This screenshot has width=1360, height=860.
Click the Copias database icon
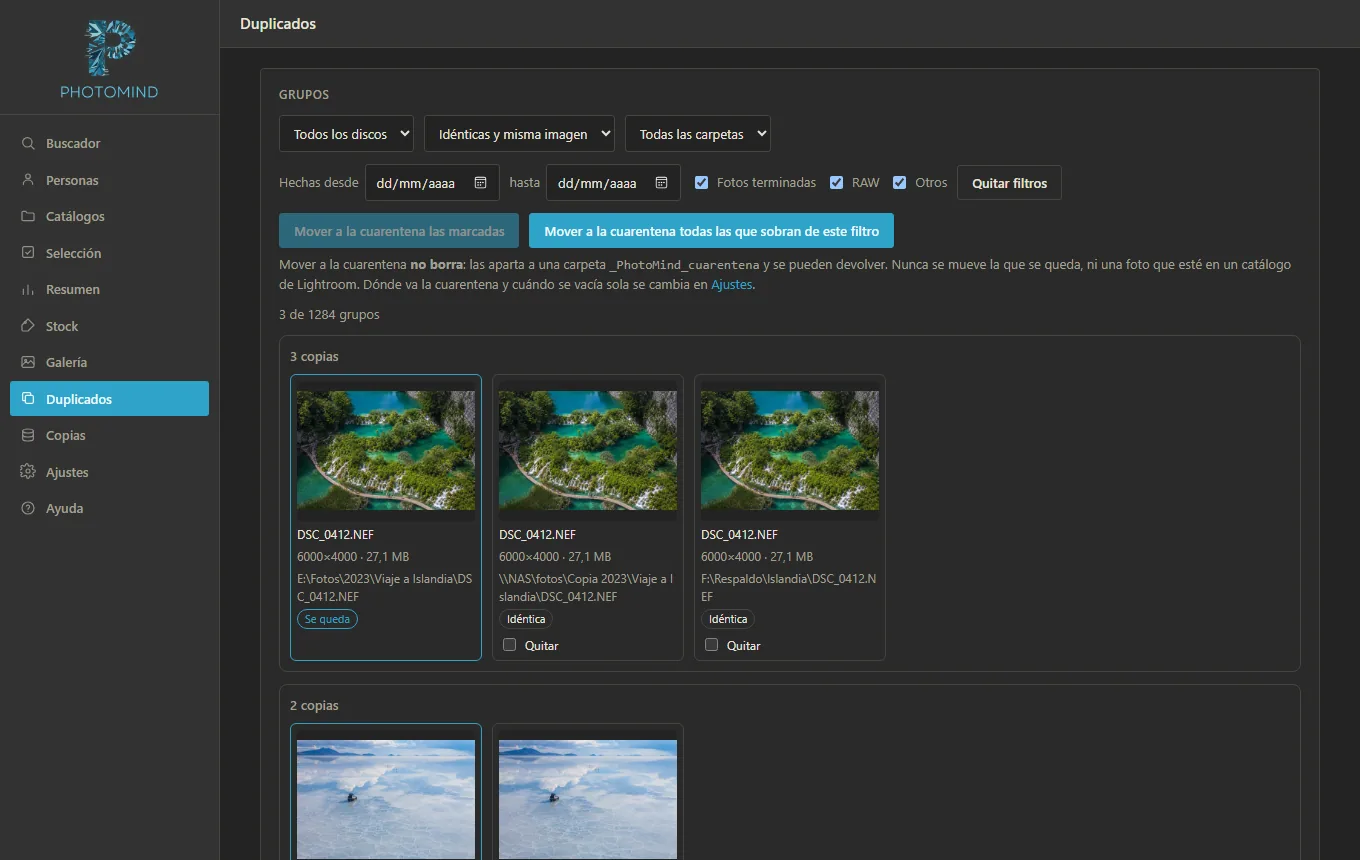28,435
